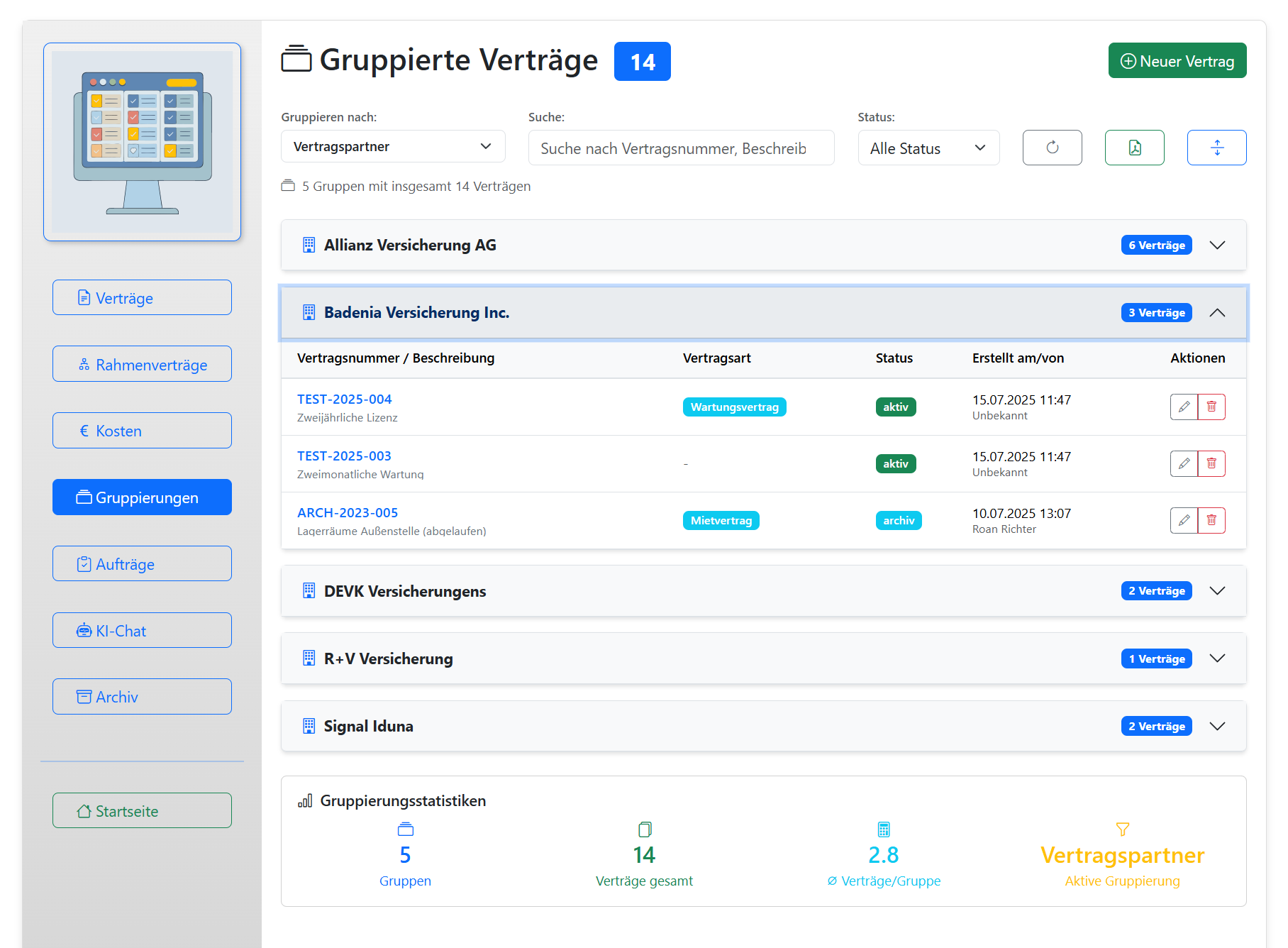
Task: Export grouped contracts as PDF
Action: (1134, 148)
